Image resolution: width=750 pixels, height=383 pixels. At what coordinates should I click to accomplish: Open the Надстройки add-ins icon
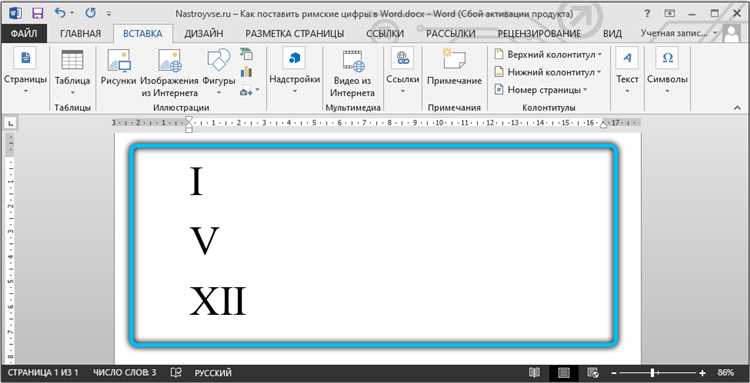294,58
